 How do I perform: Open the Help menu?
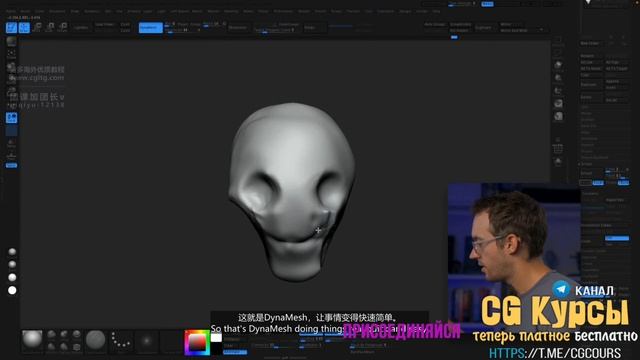[436, 11]
